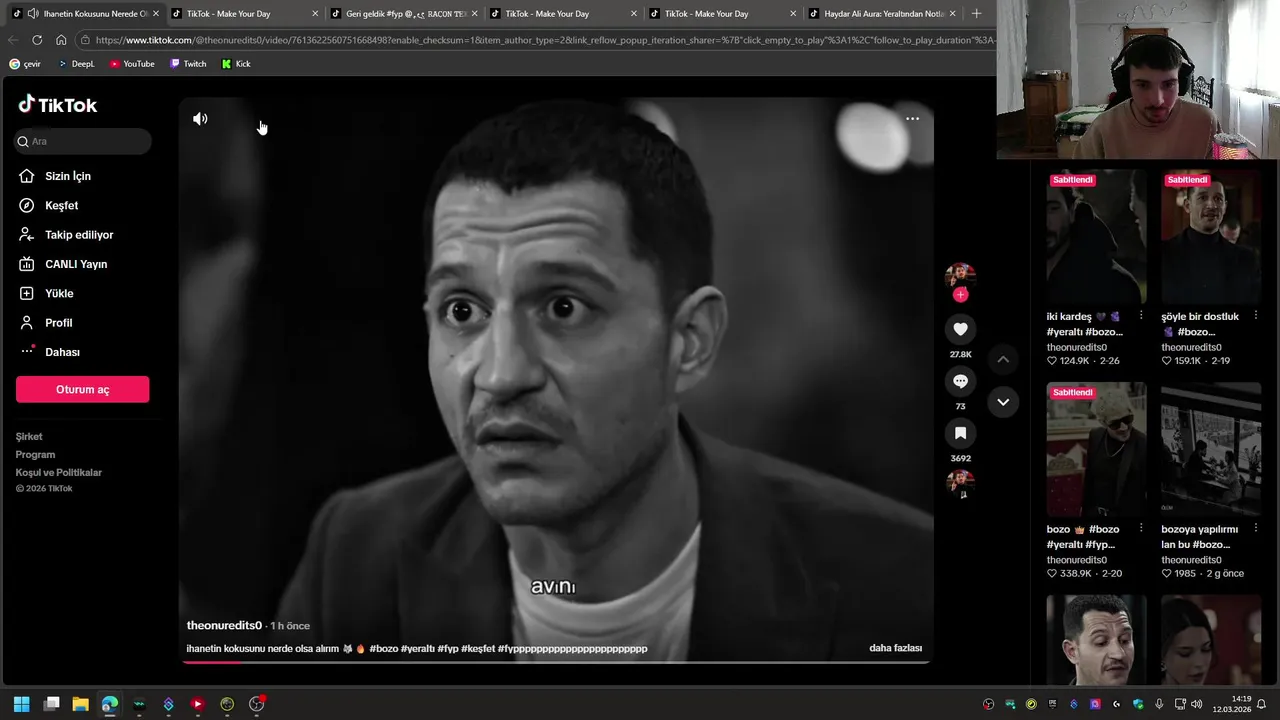Expand Koşul ve Politikalar section

pyautogui.click(x=59, y=473)
